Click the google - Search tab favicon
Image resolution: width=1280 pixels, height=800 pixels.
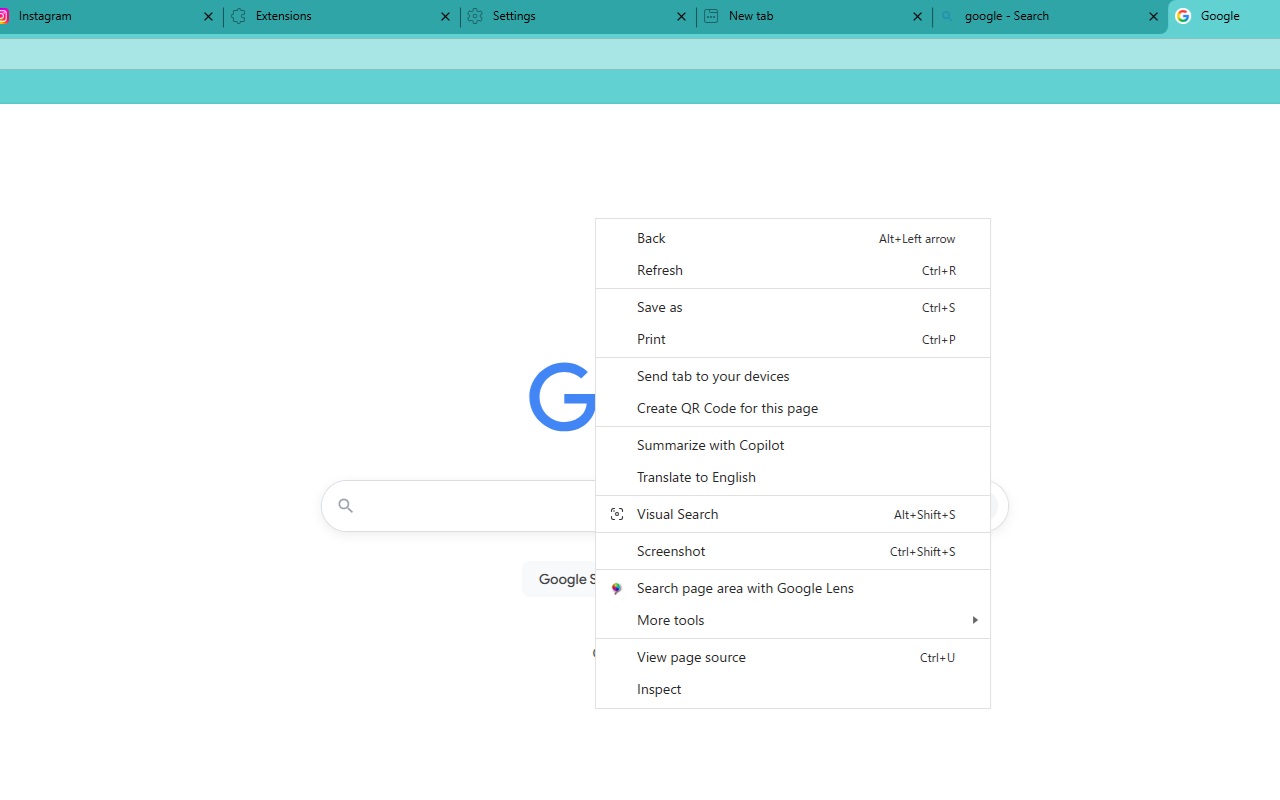(x=947, y=16)
